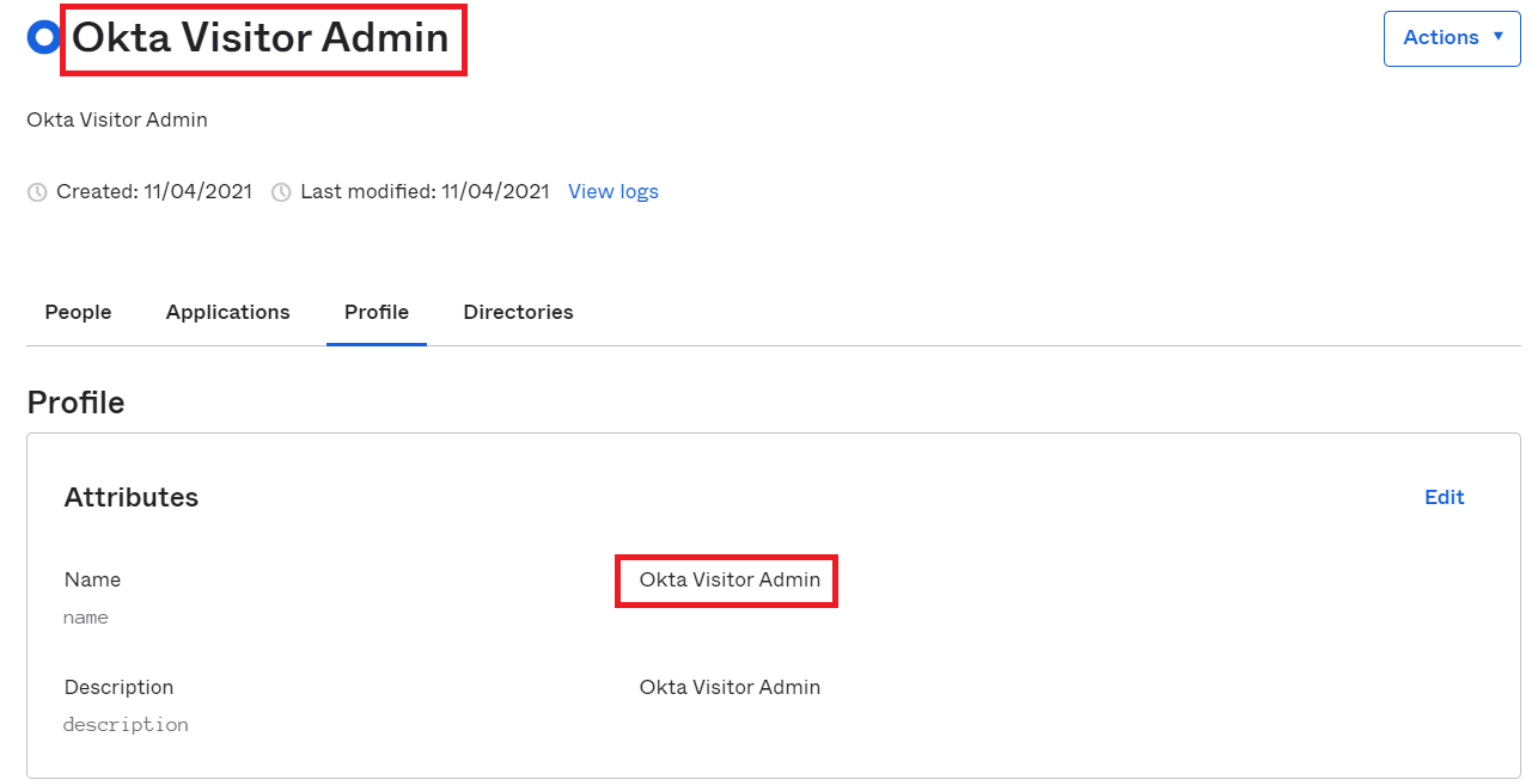Open the View logs link

613,191
